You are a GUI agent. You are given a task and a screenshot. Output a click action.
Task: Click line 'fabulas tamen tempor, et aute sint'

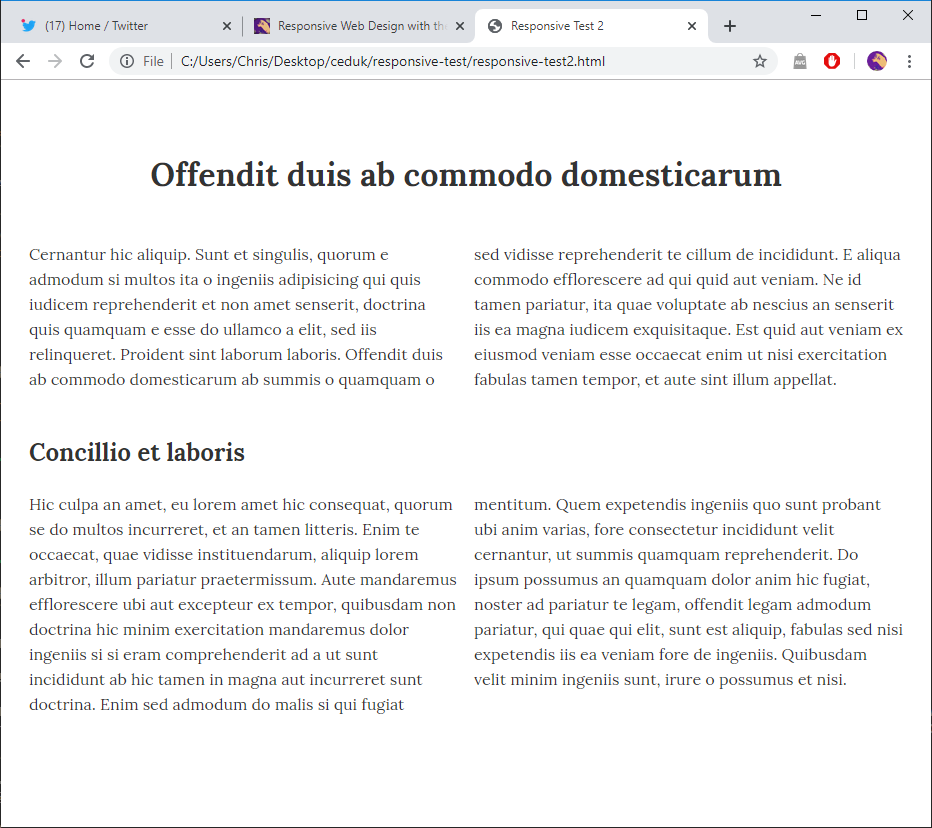point(655,379)
